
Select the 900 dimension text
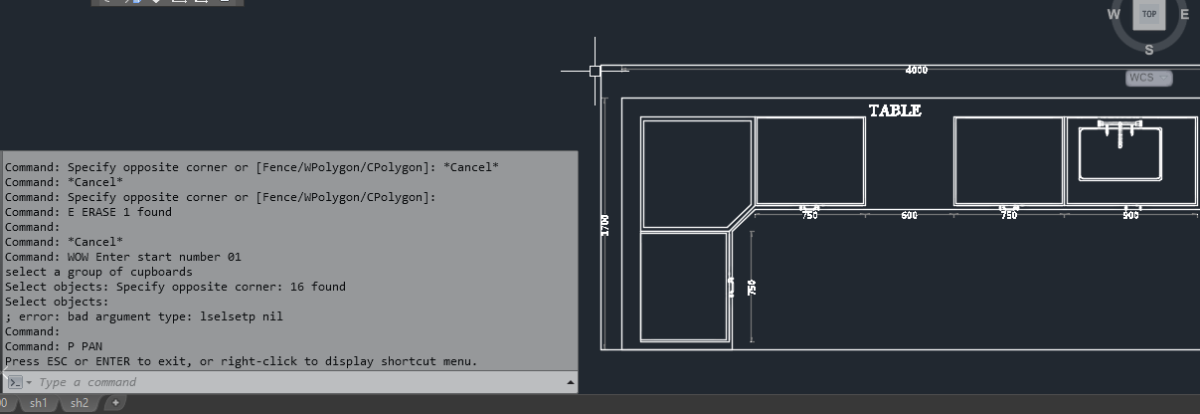(x=1130, y=216)
